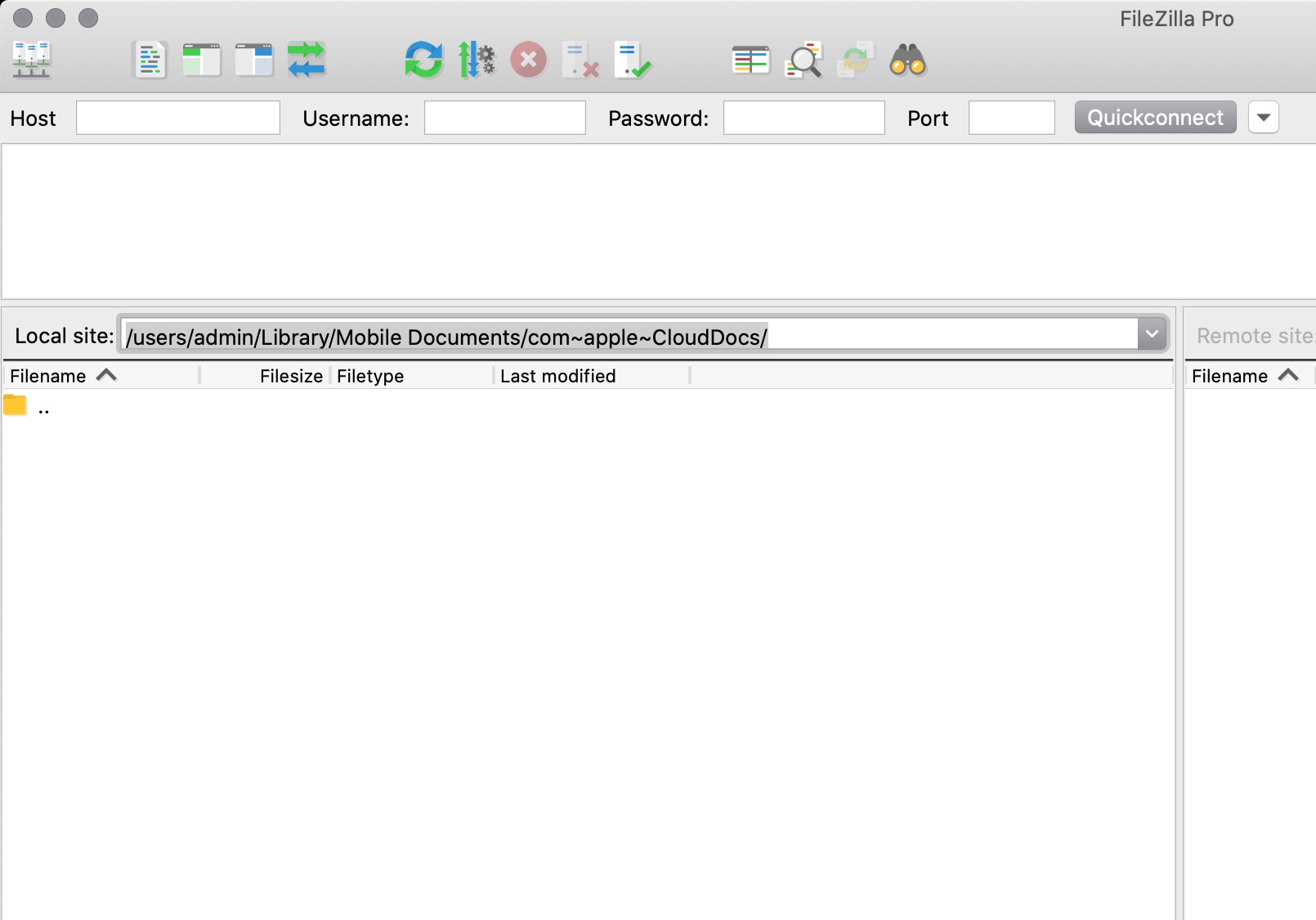Click the message log area

pyautogui.click(x=659, y=221)
